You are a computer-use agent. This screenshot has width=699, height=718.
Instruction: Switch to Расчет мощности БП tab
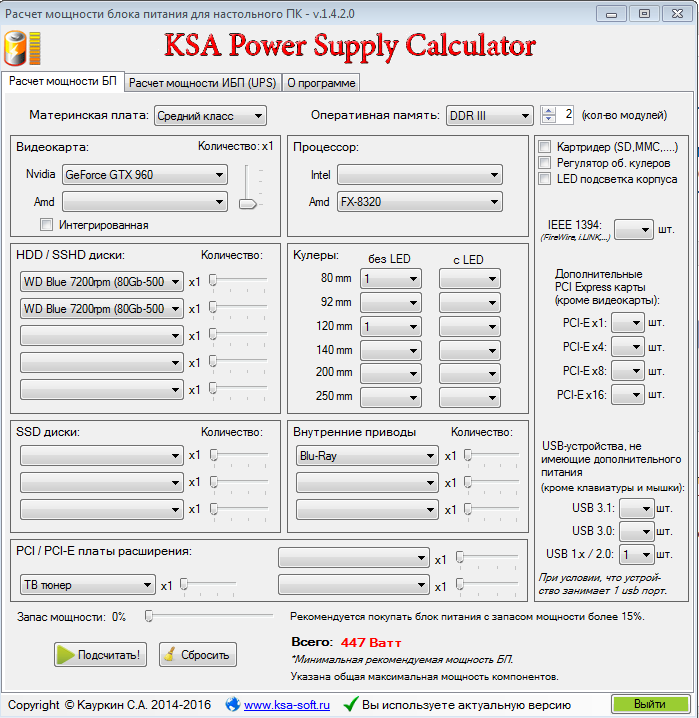[63, 82]
